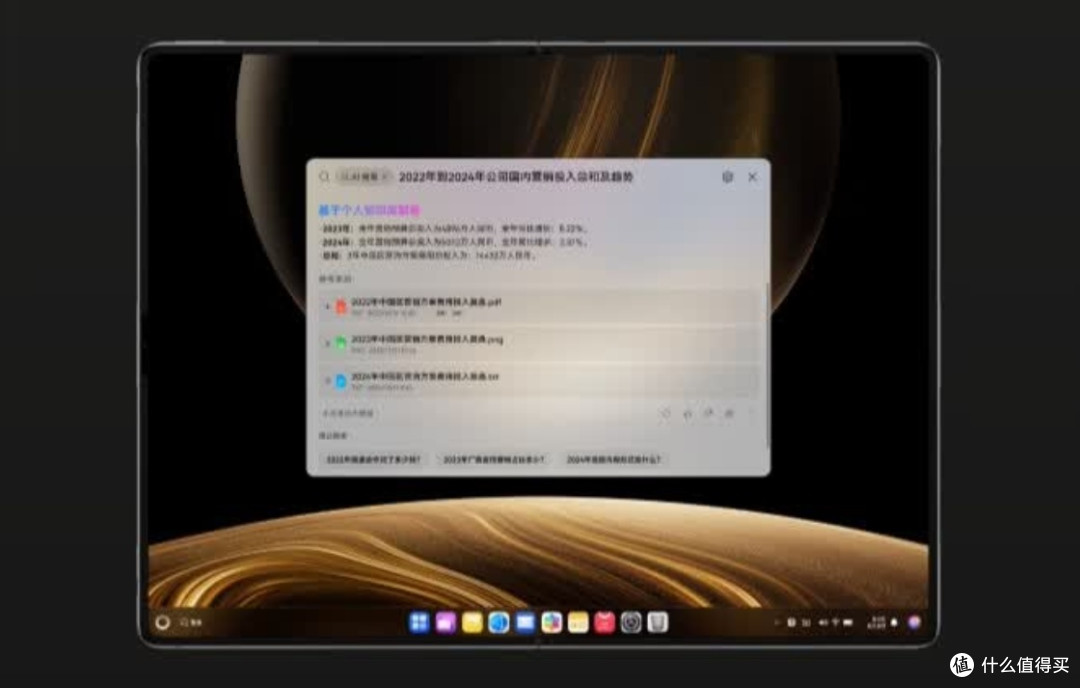Click the Wi-Fi icon in system tray

835,622
